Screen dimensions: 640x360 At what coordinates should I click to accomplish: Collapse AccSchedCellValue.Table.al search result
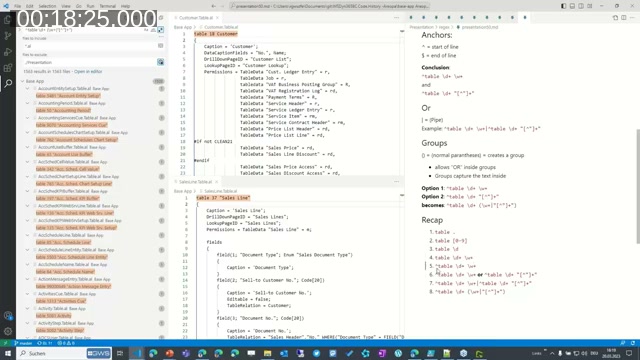[x=28, y=162]
